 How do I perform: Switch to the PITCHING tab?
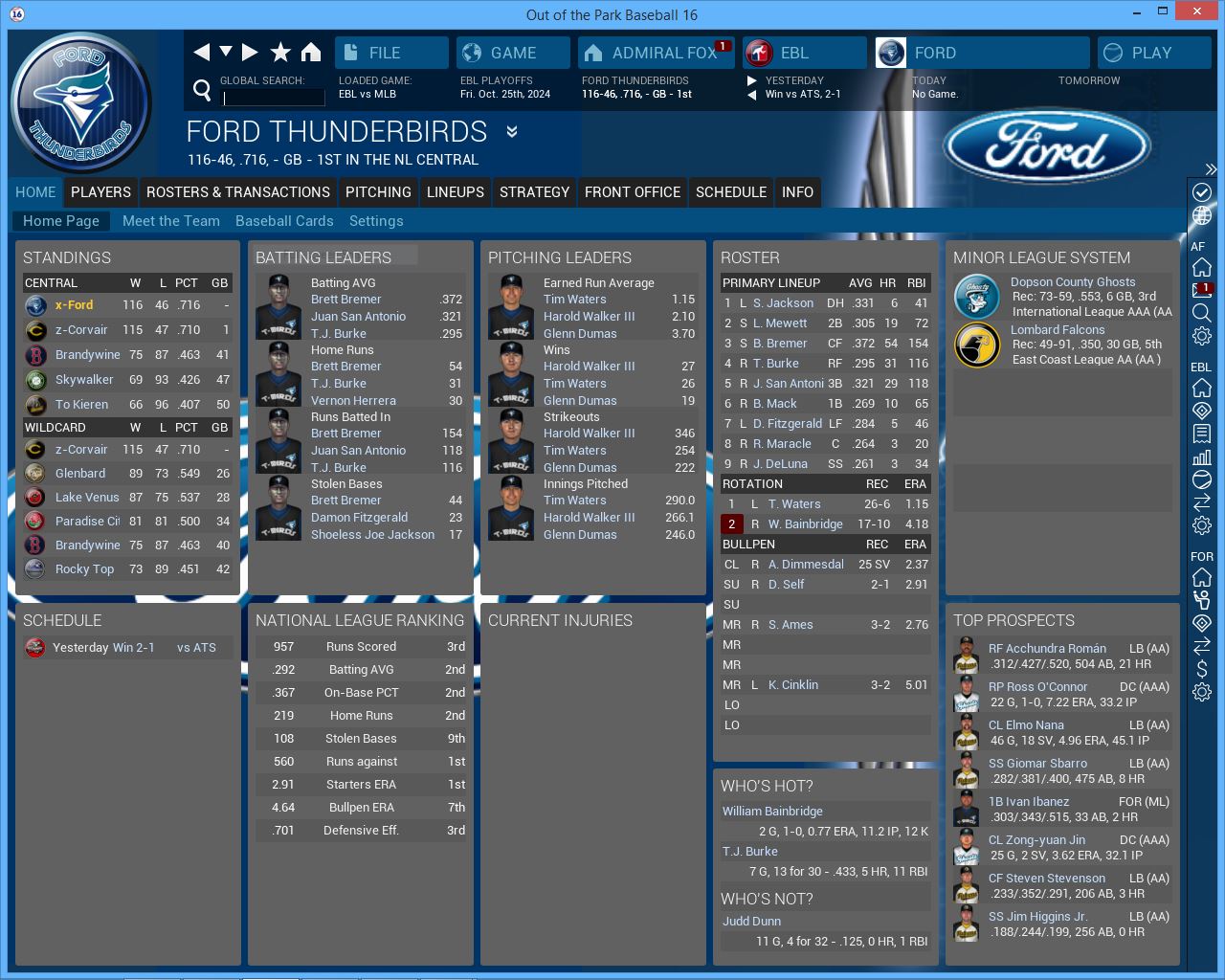point(378,192)
